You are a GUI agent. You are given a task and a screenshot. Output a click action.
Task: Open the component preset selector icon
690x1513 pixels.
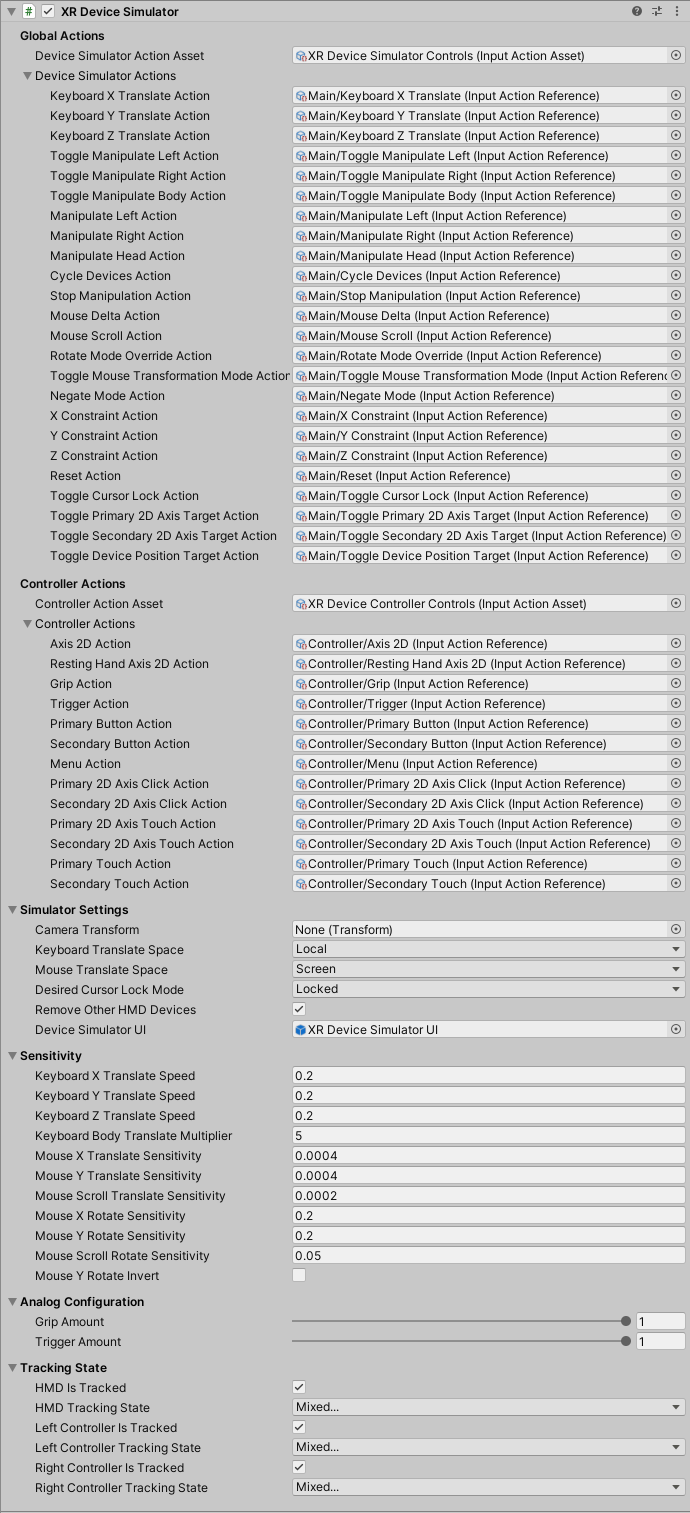(657, 11)
